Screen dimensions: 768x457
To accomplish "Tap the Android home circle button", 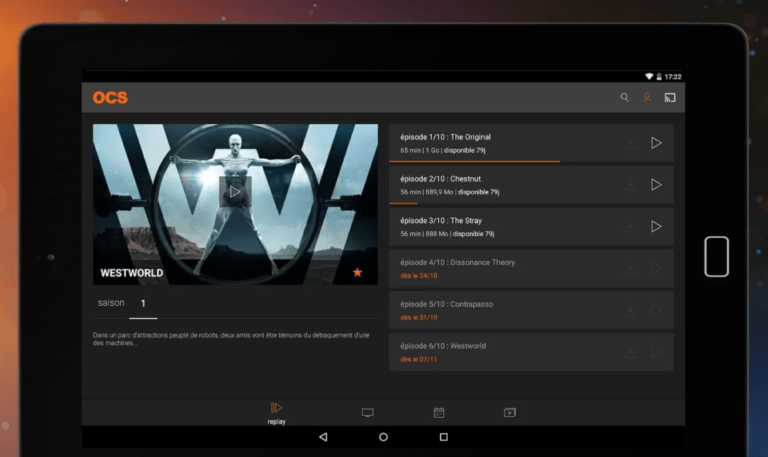I will click(384, 437).
